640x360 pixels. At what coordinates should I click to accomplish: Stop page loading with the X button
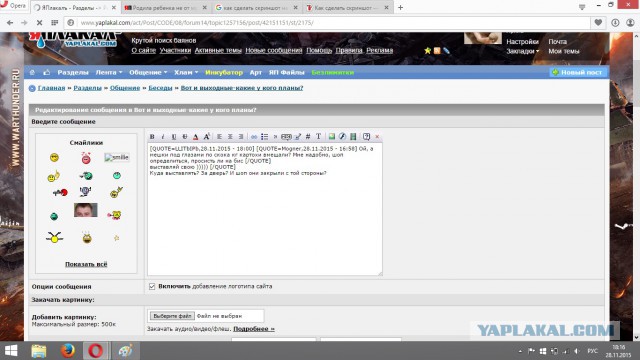coord(39,22)
